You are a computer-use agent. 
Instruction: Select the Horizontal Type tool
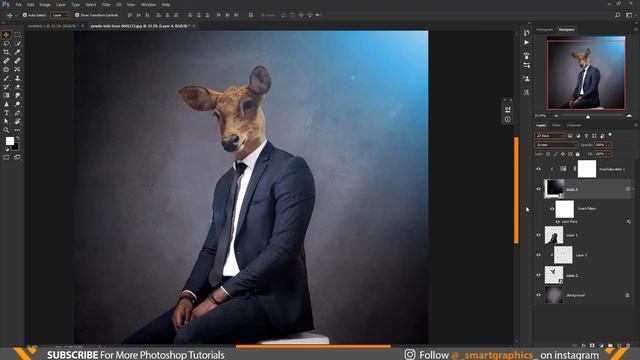6,113
